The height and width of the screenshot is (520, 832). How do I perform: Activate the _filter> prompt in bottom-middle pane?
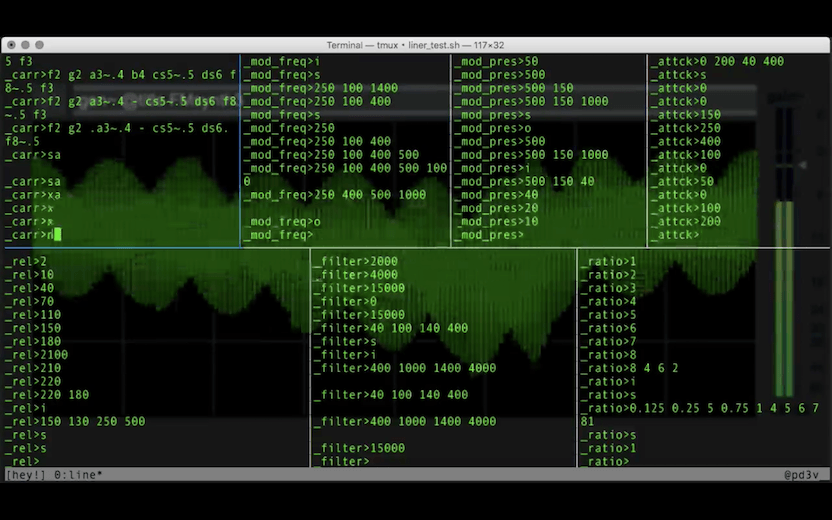[x=342, y=461]
